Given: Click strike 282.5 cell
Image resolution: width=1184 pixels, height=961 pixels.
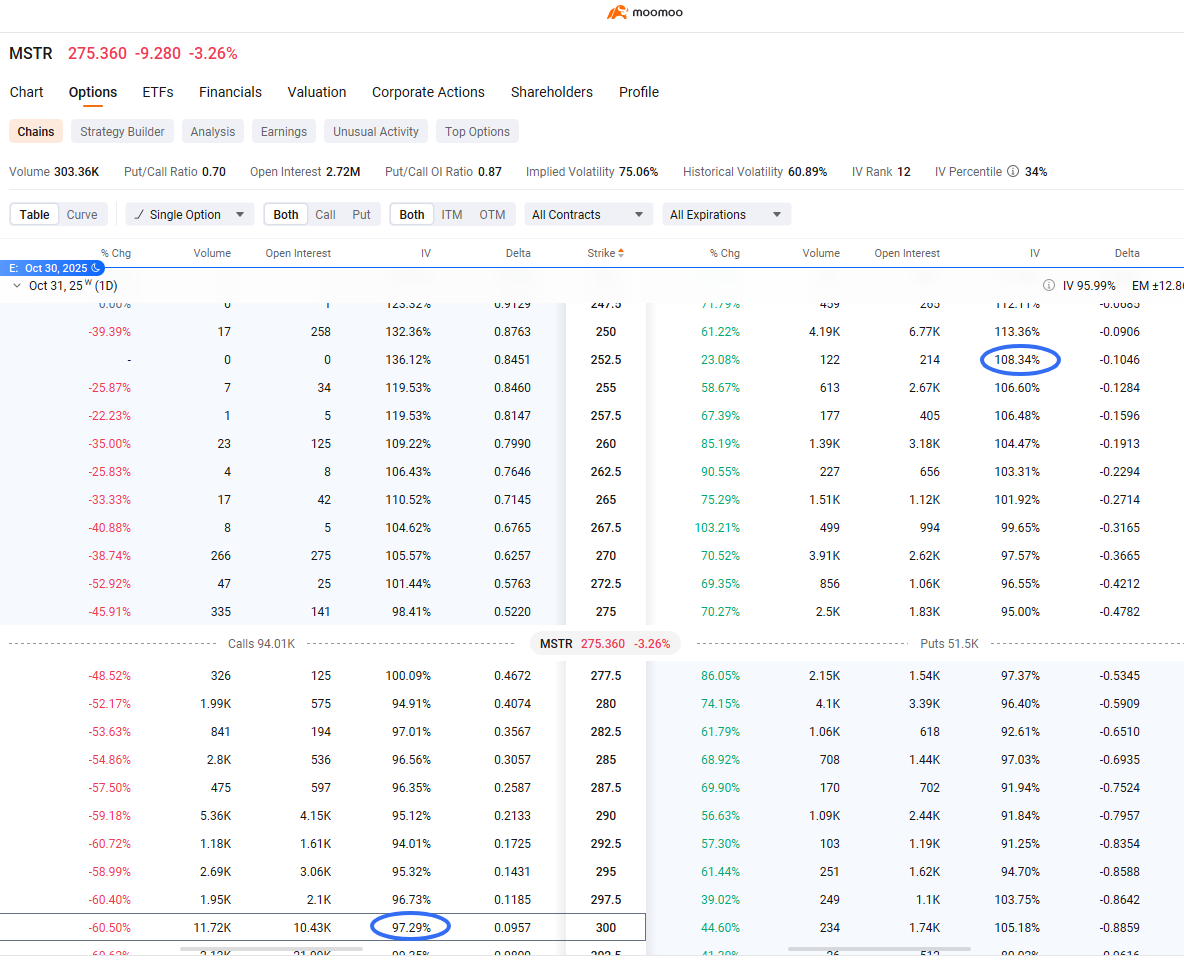Looking at the screenshot, I should tap(606, 732).
